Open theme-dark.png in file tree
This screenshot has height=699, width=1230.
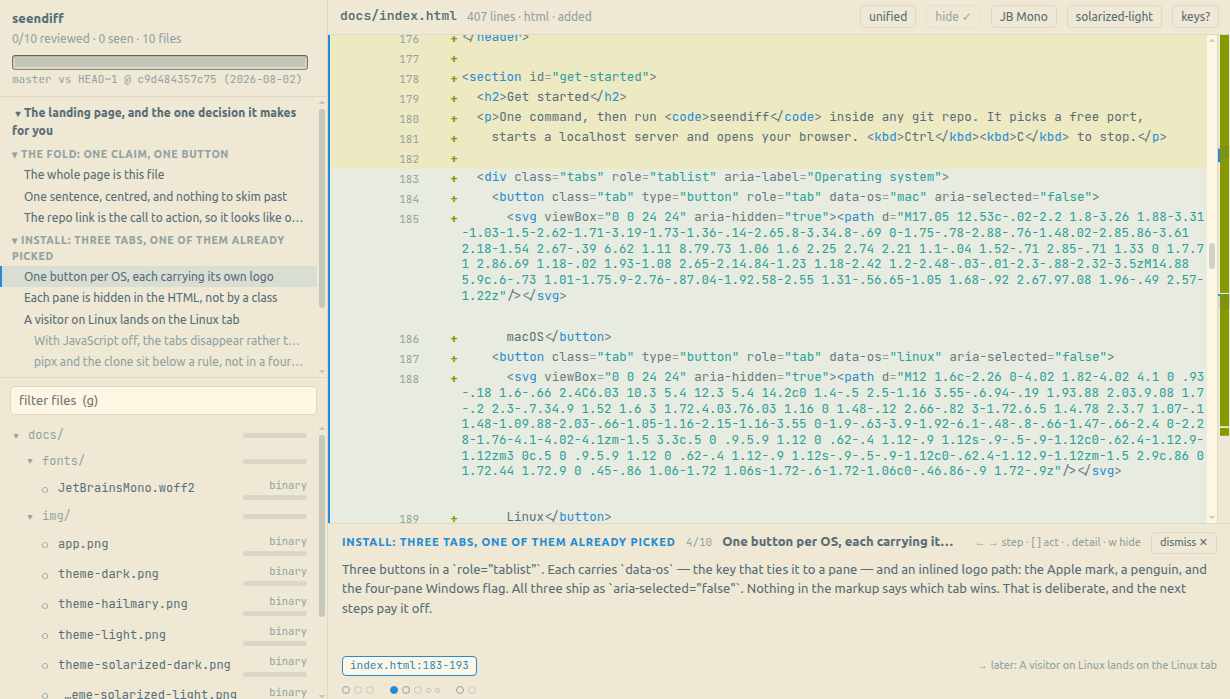pos(108,574)
